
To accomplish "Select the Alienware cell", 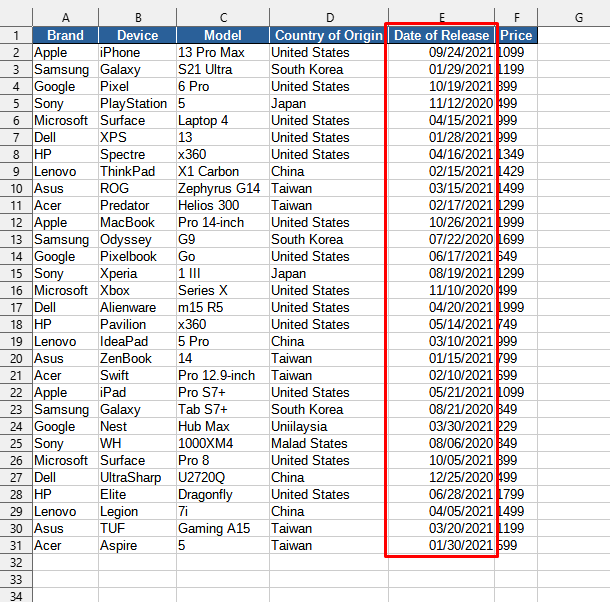I will click(x=137, y=307).
